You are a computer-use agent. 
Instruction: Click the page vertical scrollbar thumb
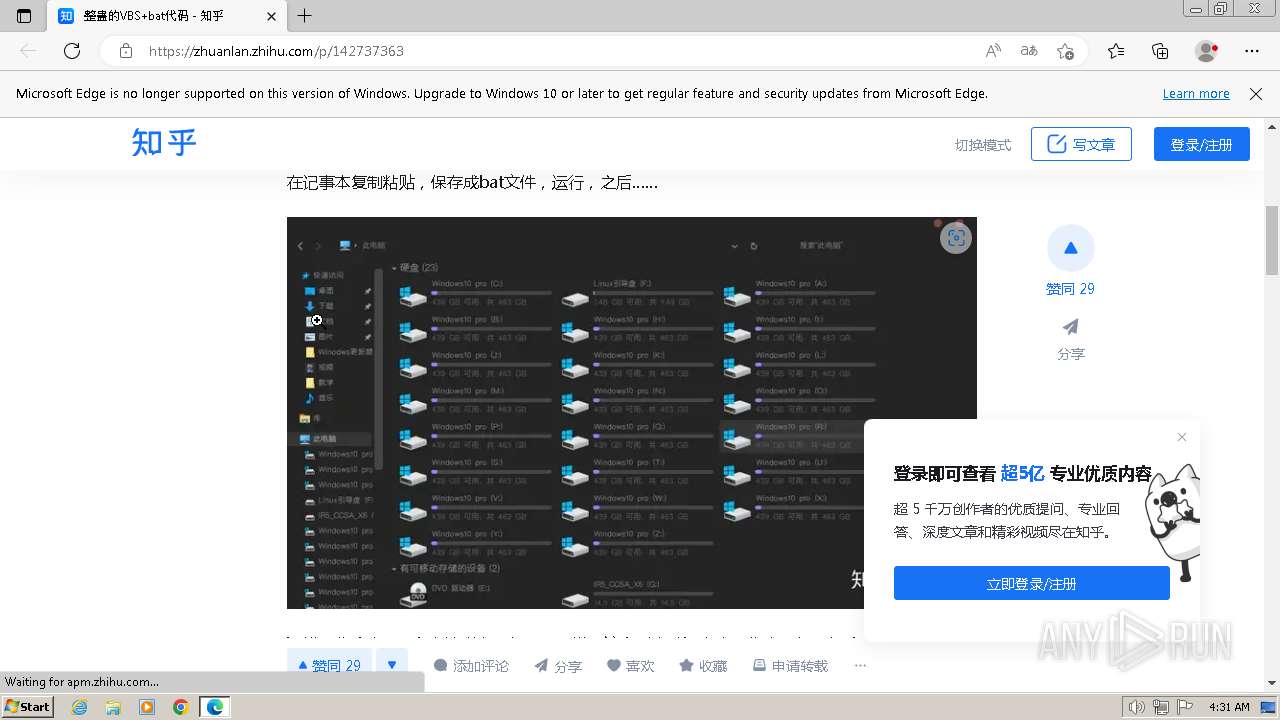[1272, 240]
